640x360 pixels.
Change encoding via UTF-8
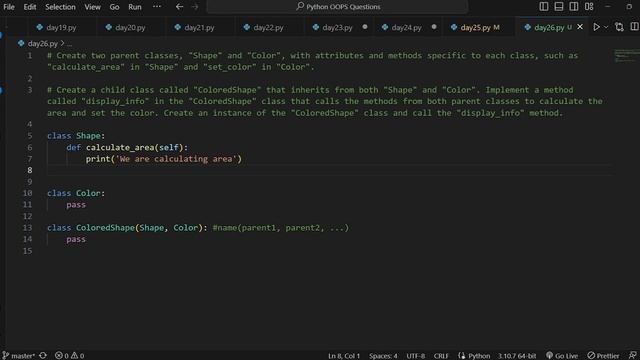[x=416, y=356]
